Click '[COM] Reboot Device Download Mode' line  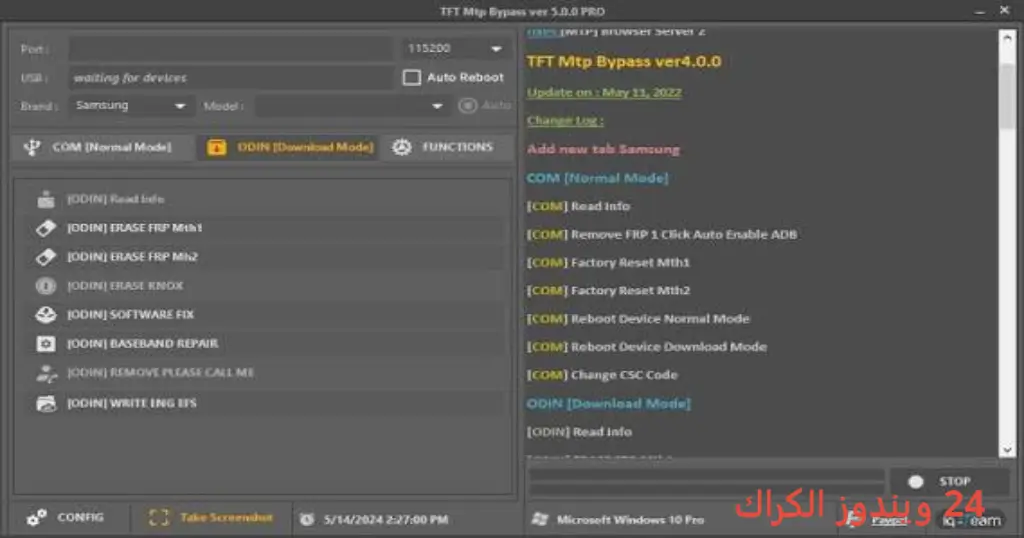(647, 347)
